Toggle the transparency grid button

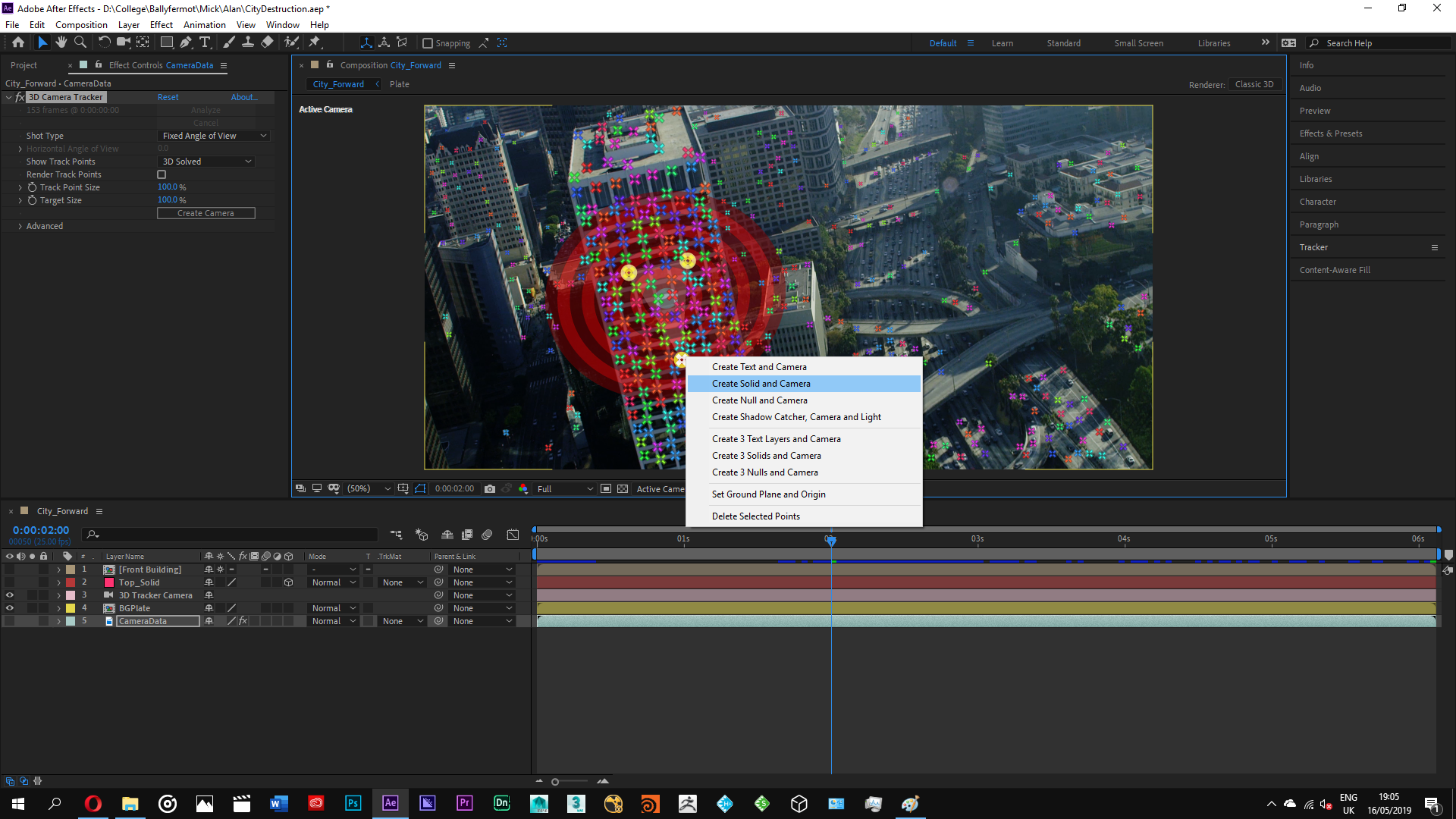(623, 489)
